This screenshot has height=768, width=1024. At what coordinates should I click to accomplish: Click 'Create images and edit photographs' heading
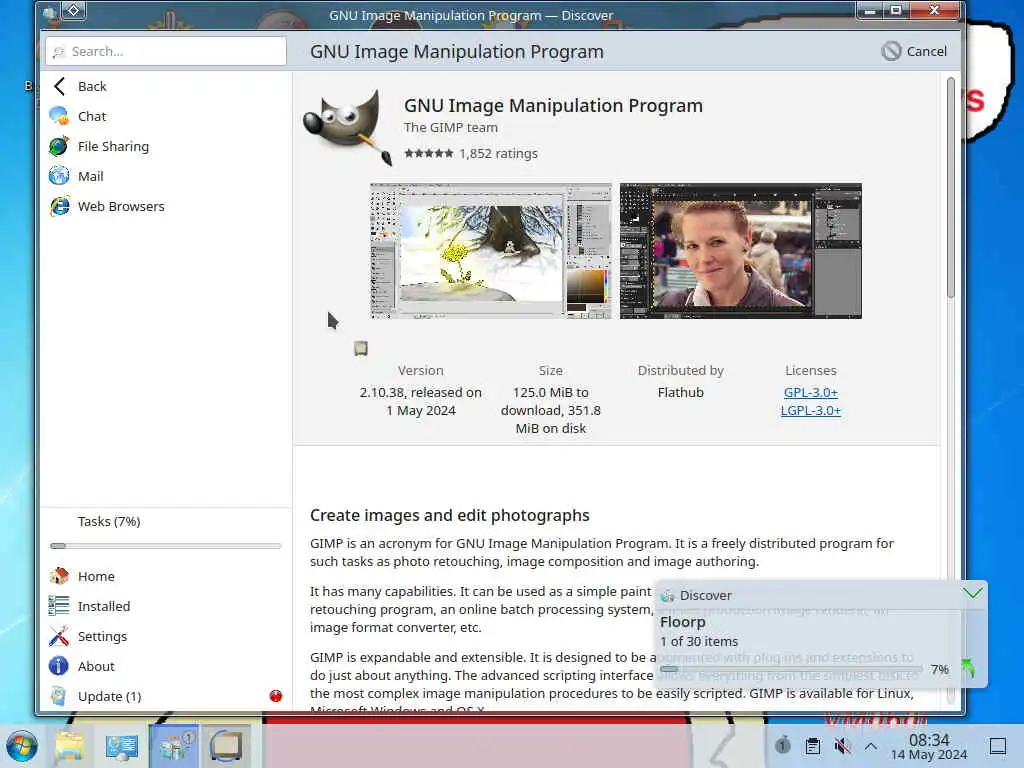449,515
